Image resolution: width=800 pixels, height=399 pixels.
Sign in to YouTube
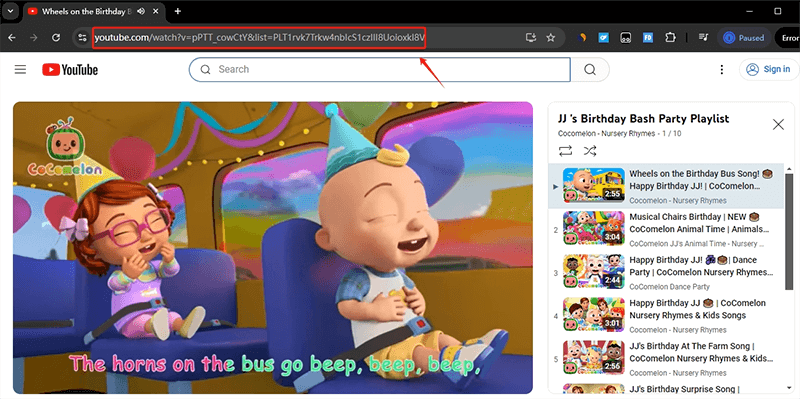click(768, 69)
